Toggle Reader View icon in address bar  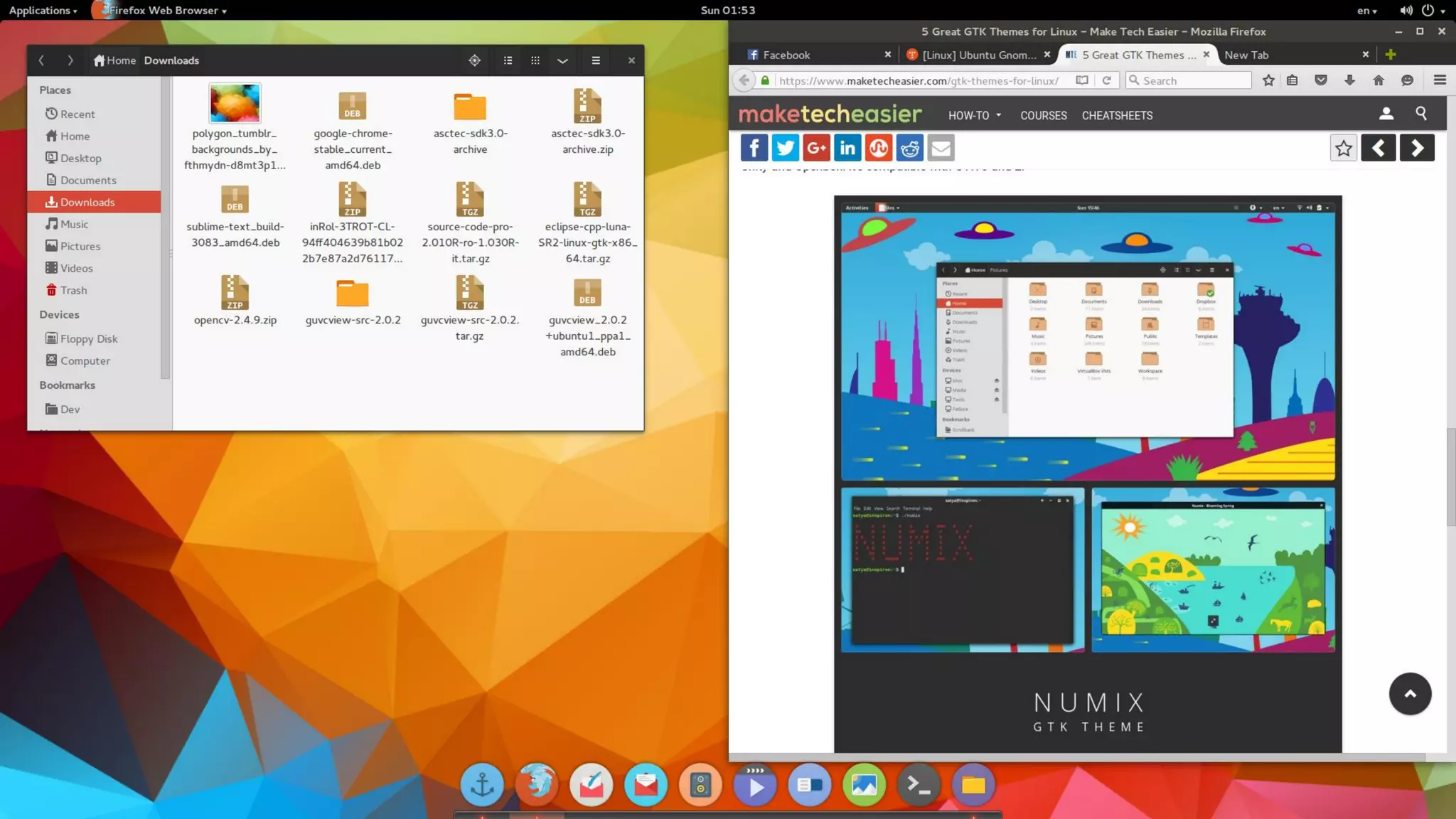(x=1081, y=80)
